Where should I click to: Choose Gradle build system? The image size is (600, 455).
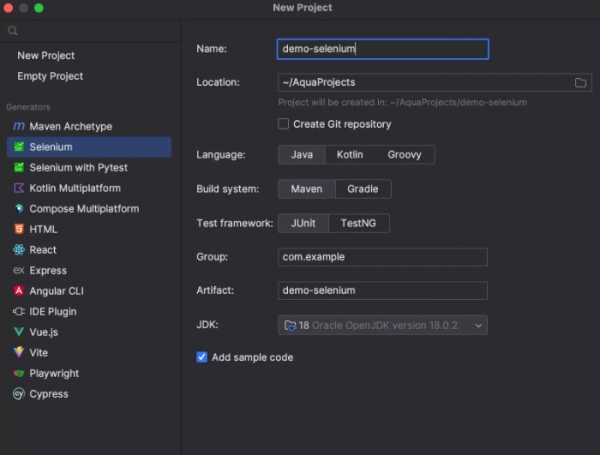363,189
